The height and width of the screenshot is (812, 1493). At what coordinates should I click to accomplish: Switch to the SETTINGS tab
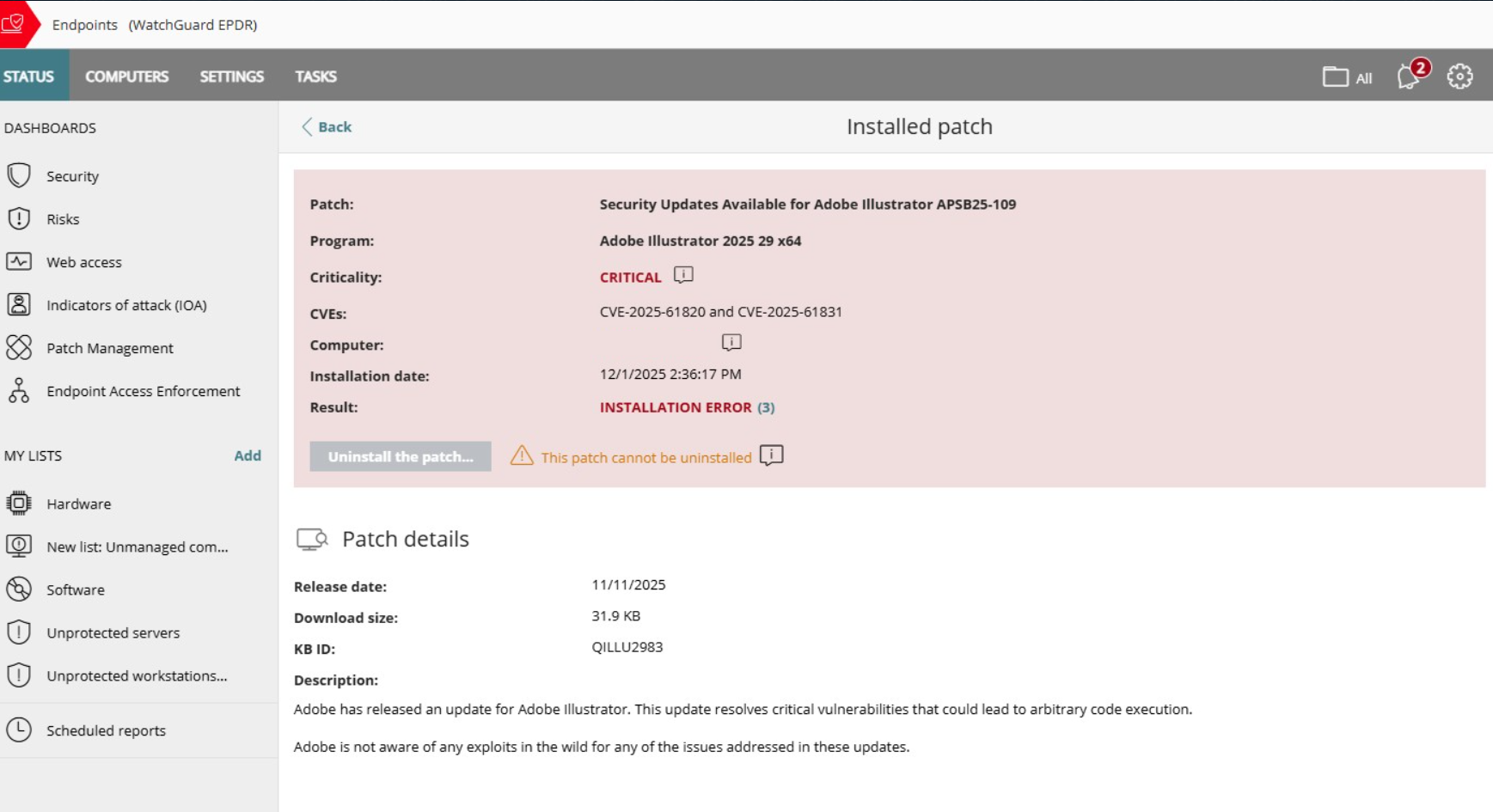(231, 76)
